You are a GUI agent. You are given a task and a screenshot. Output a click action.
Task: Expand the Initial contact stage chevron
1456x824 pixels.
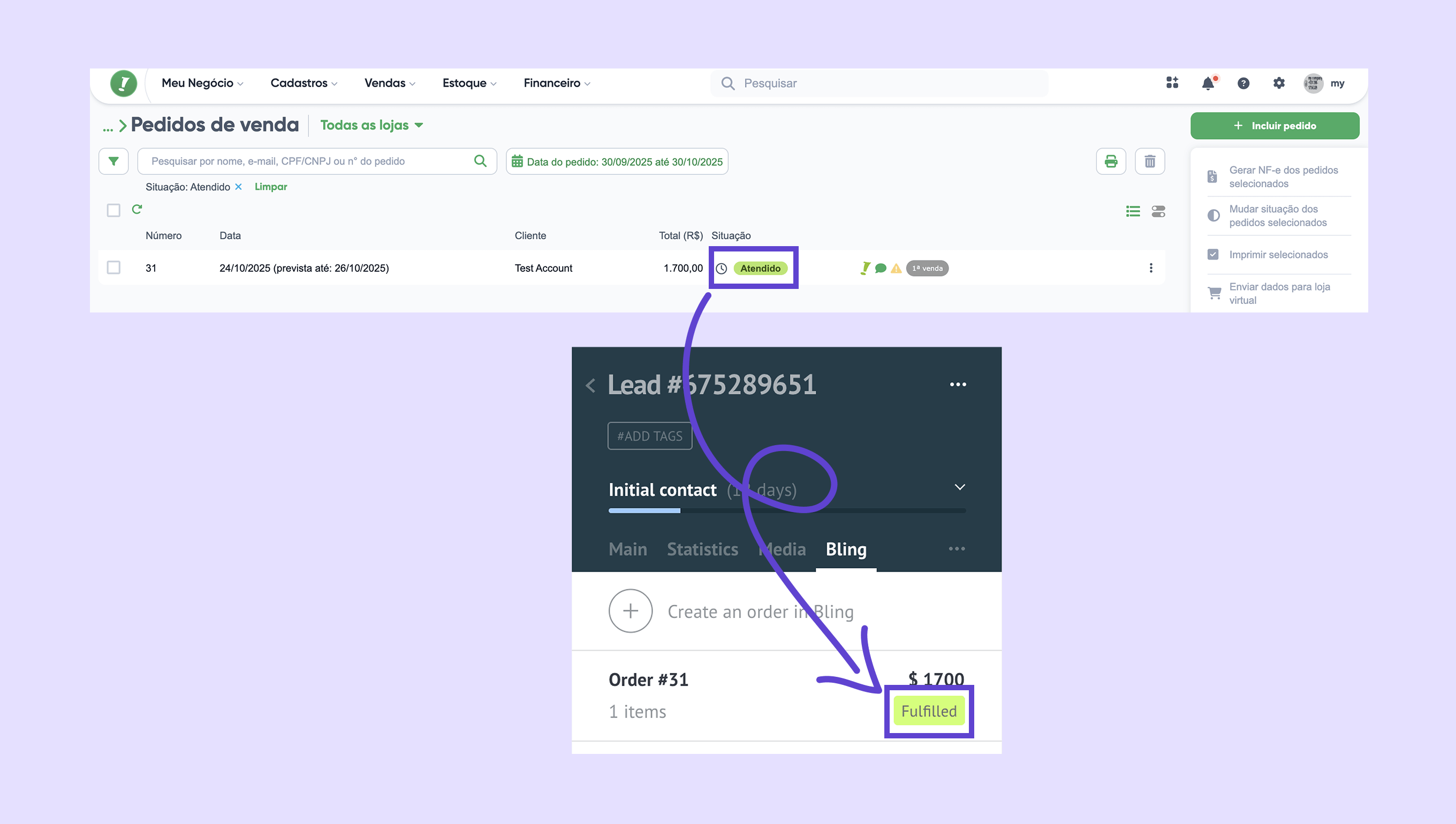[x=960, y=487]
